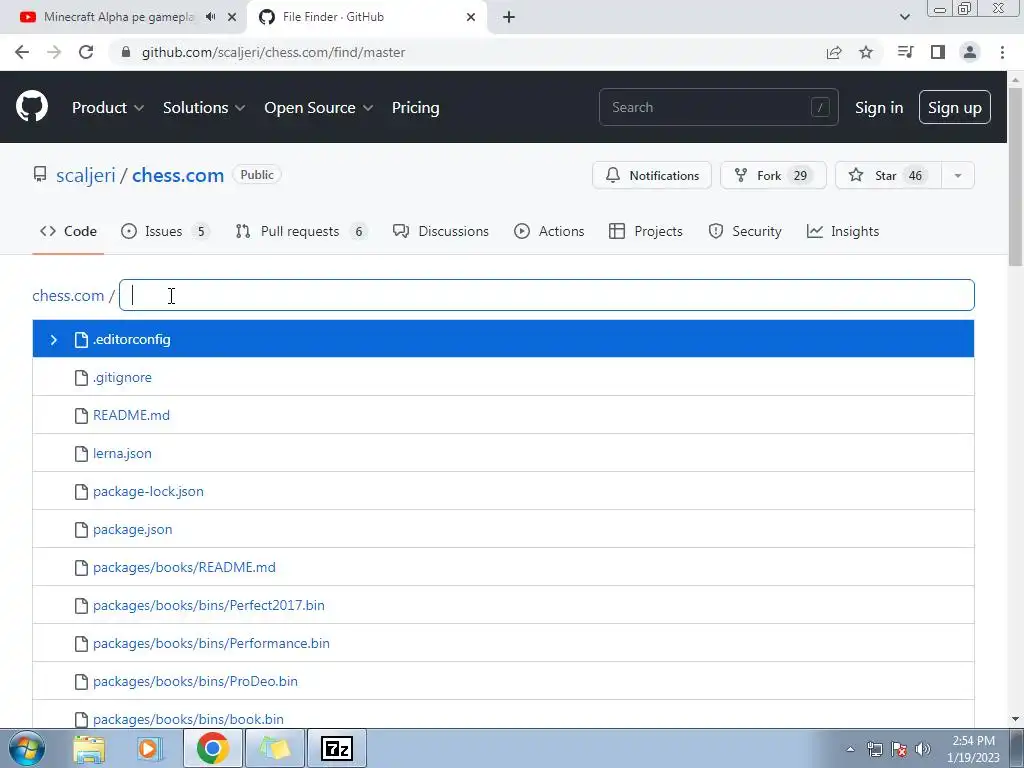The image size is (1024, 768).
Task: Switch to the Minecraft Alpha YouTube tab
Action: coord(118,17)
